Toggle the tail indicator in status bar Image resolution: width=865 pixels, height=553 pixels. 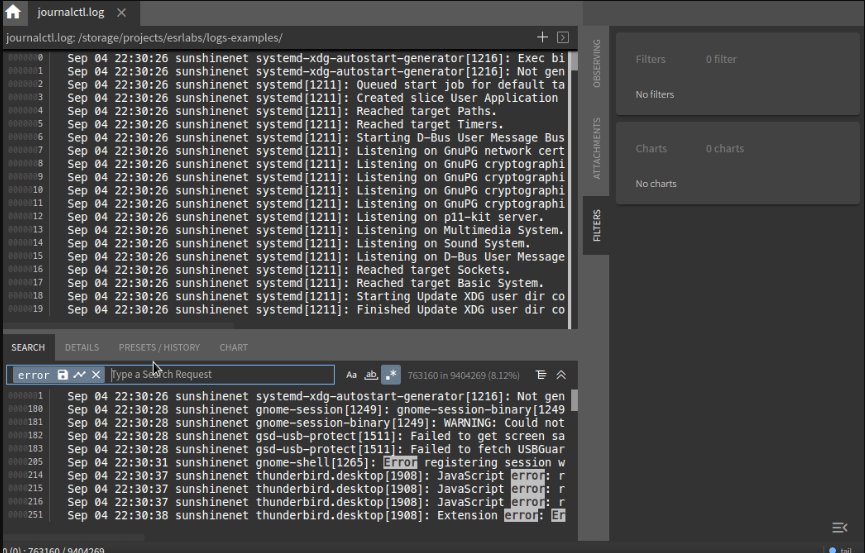point(839,549)
